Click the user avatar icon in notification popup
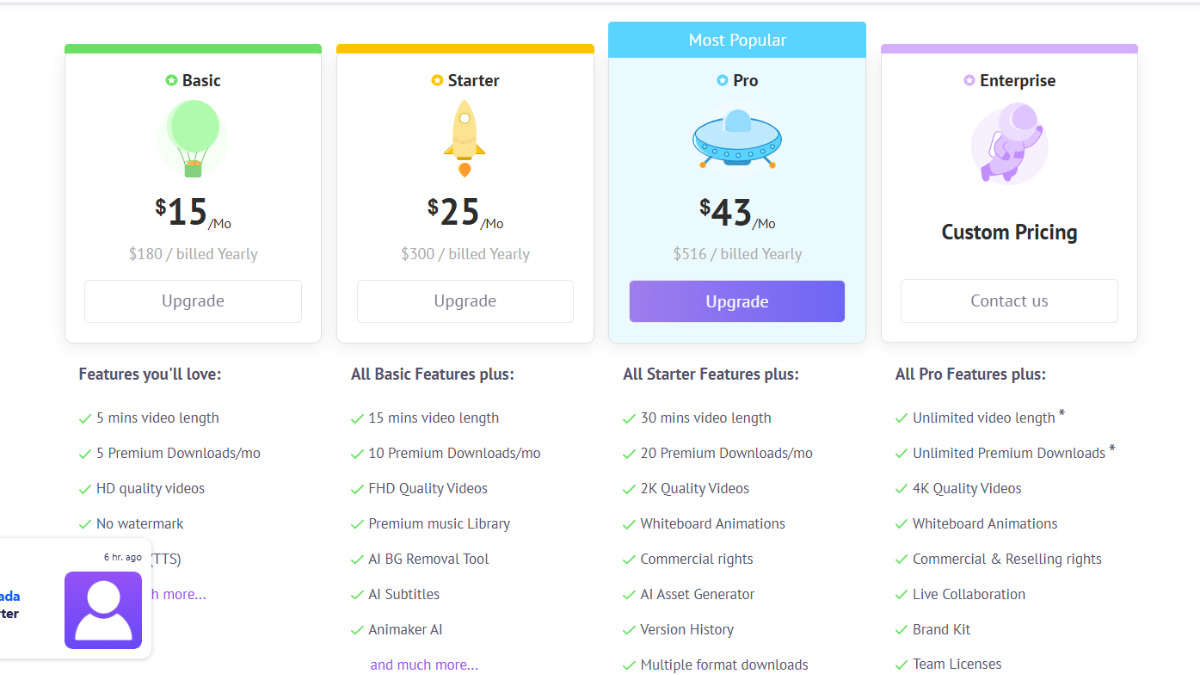 coord(103,610)
